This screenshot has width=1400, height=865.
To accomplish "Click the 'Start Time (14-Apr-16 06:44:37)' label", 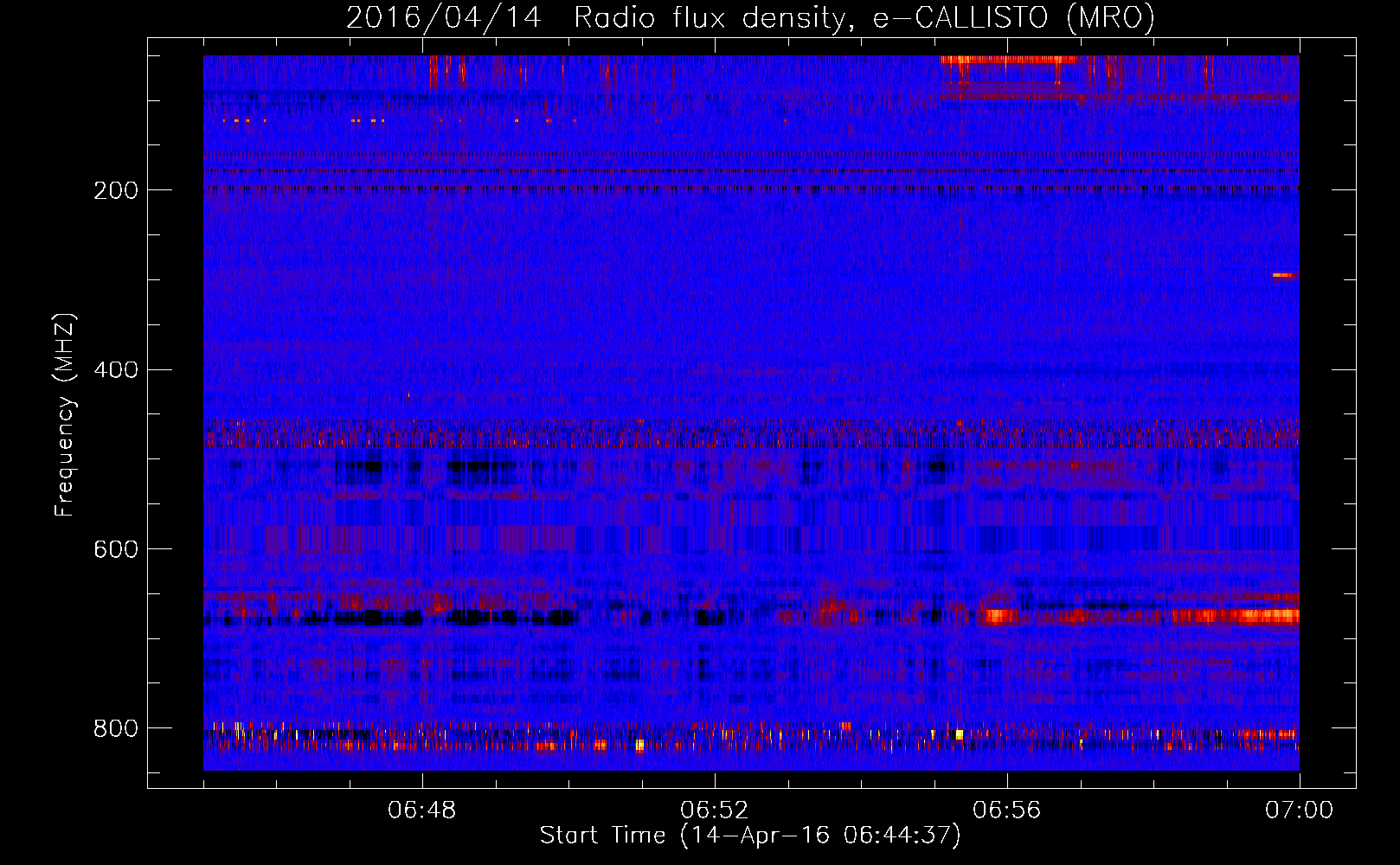I will tap(750, 836).
